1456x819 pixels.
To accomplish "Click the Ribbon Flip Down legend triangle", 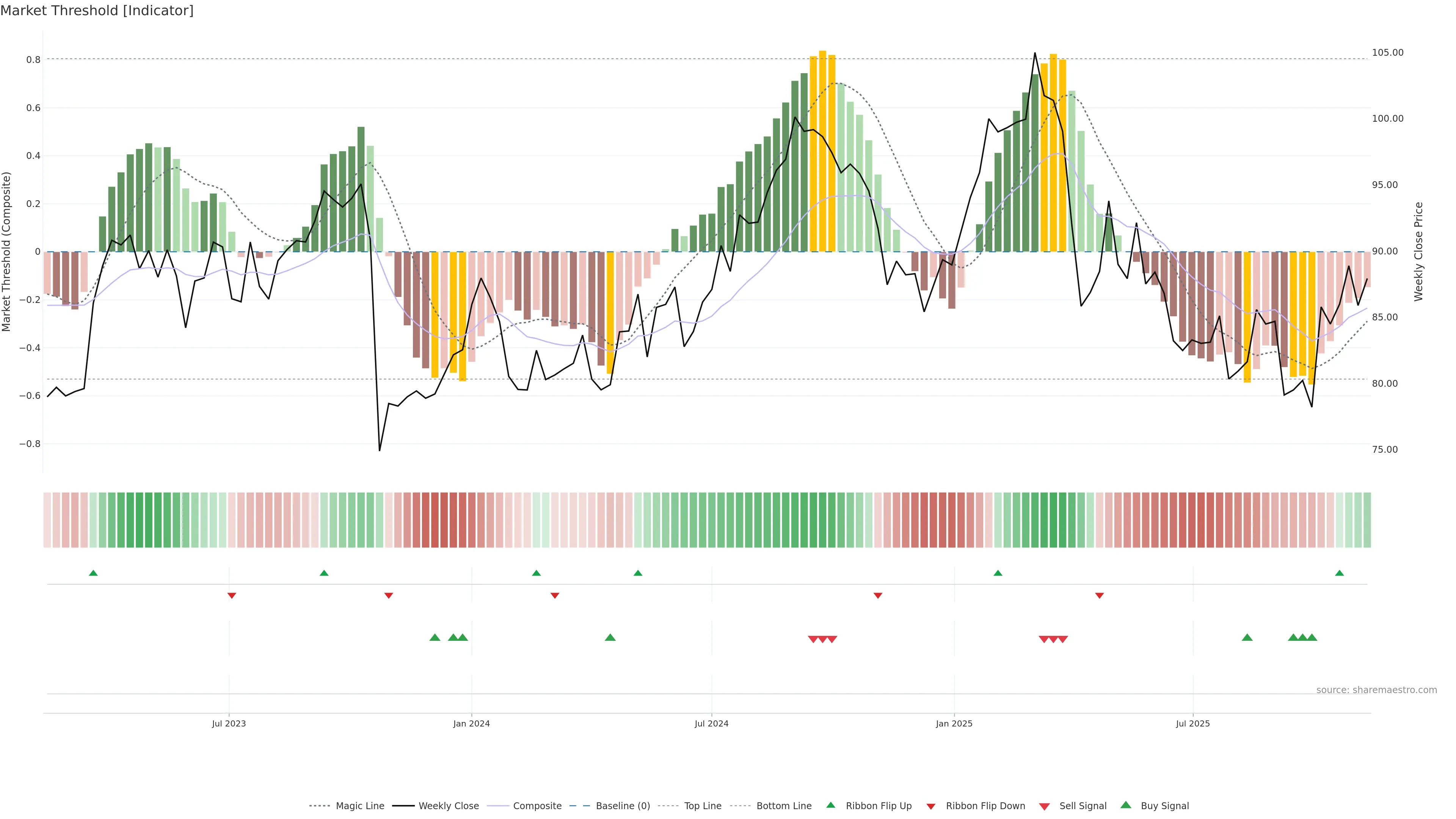I will (931, 806).
